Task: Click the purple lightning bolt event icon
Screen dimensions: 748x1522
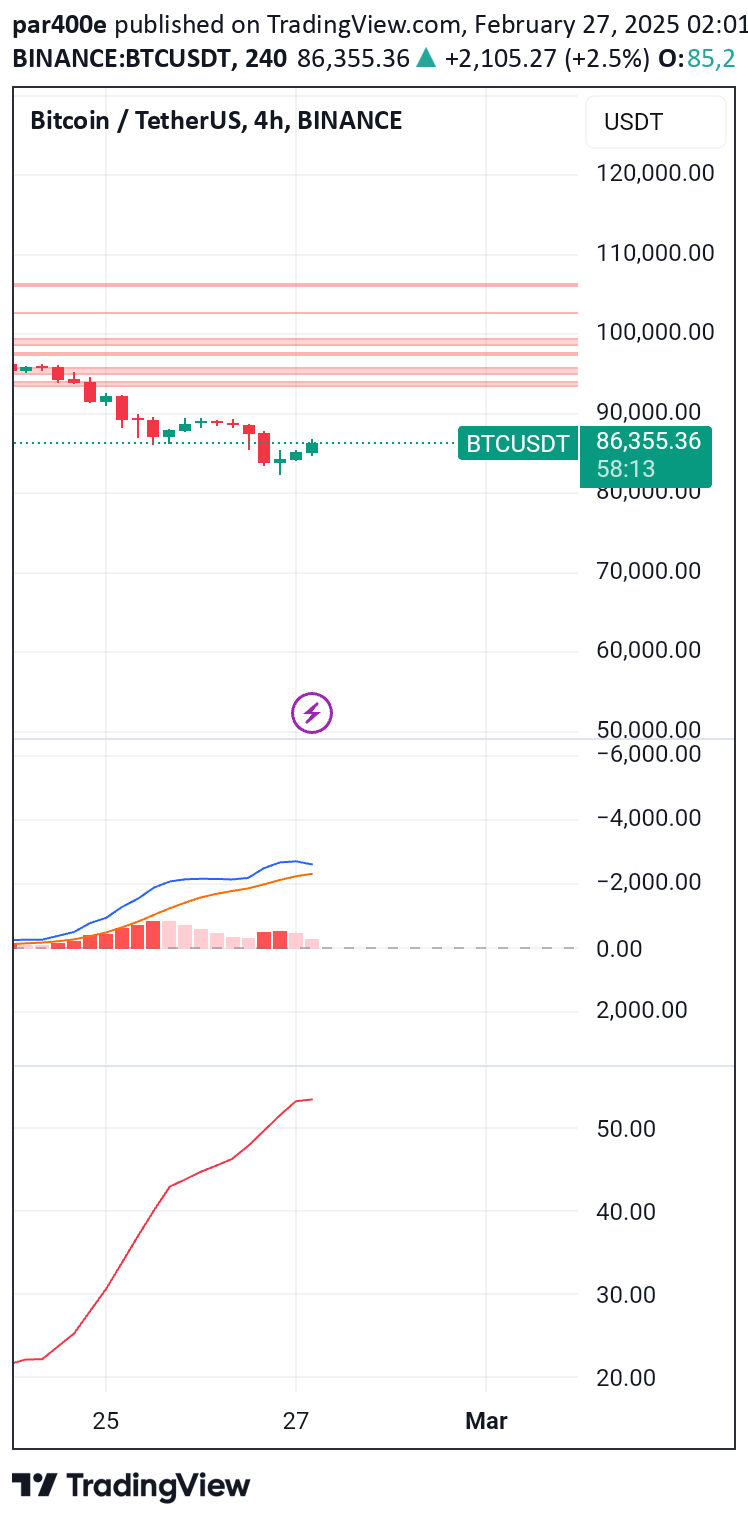Action: coord(311,713)
